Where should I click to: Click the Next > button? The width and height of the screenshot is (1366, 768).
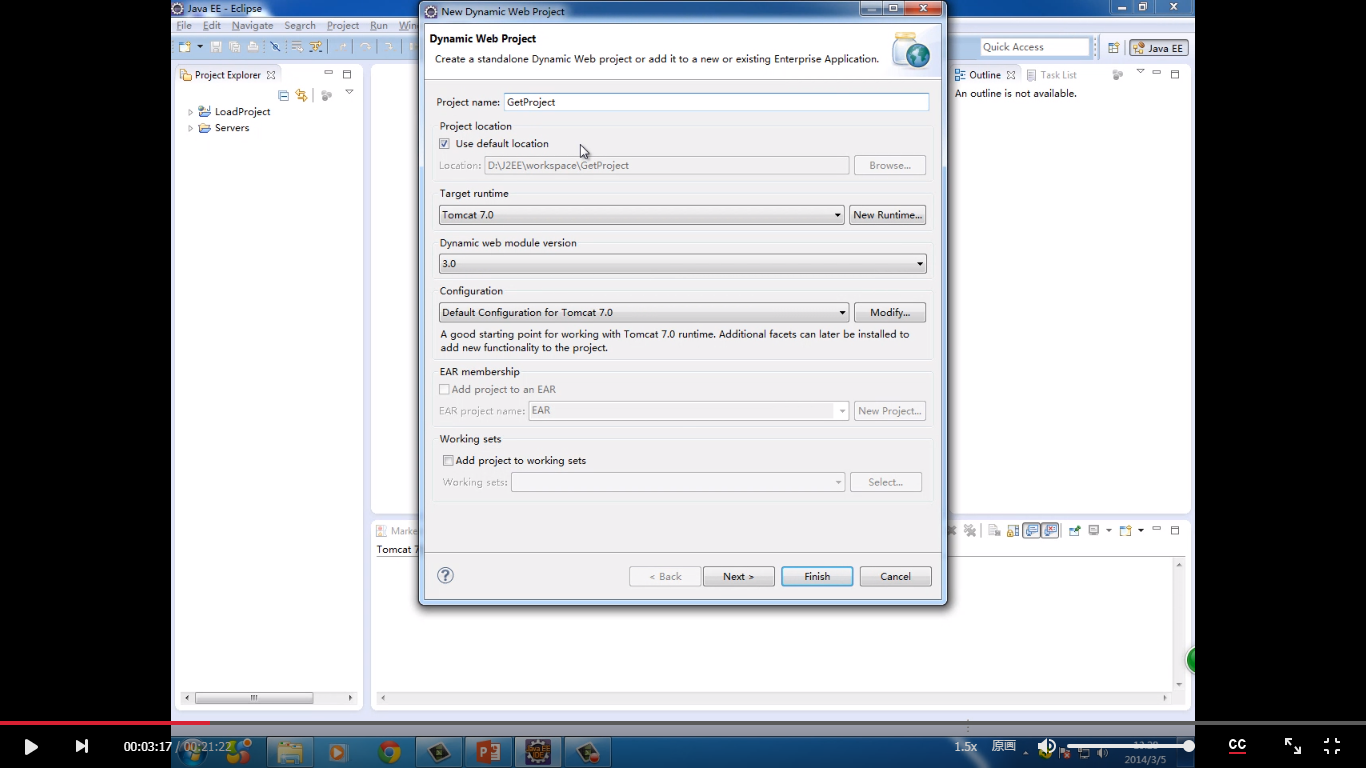tap(738, 577)
